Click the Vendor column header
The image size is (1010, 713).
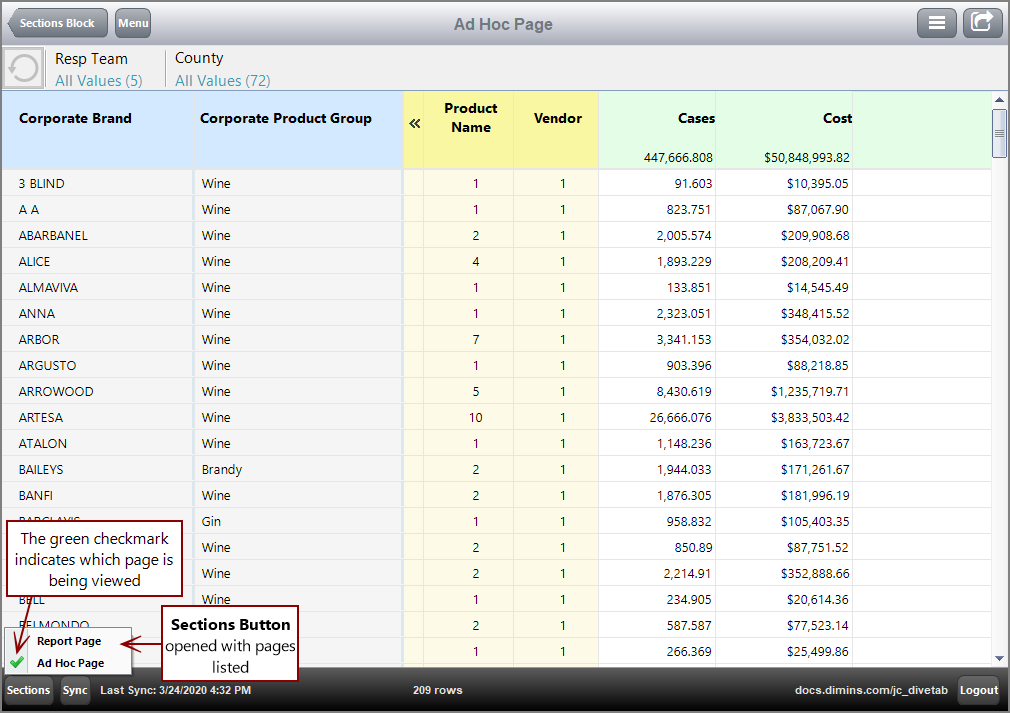[x=555, y=118]
